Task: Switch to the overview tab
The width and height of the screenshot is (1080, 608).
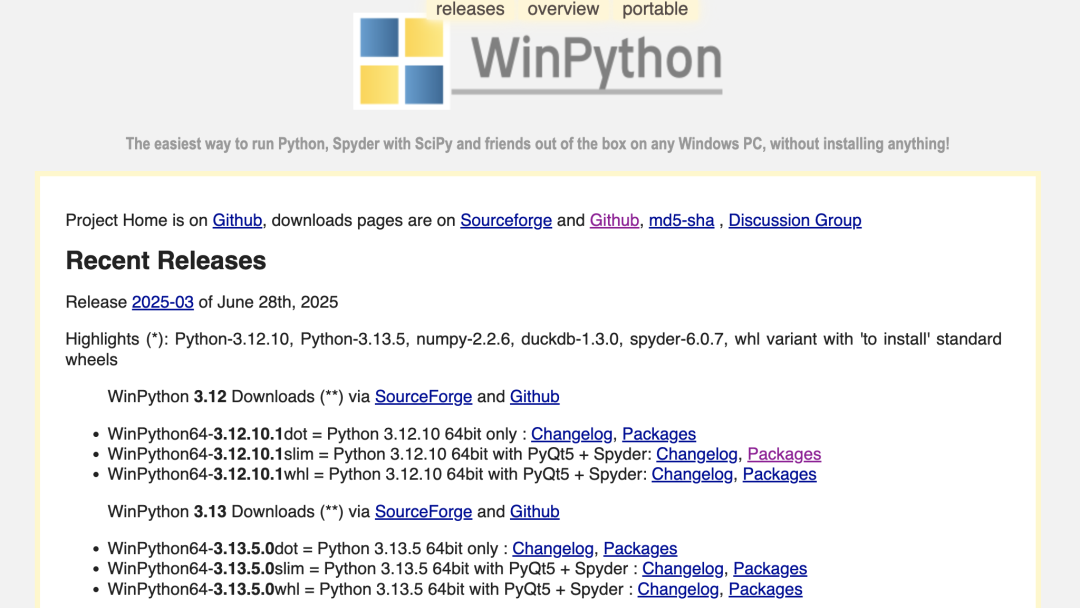Action: pyautogui.click(x=562, y=9)
